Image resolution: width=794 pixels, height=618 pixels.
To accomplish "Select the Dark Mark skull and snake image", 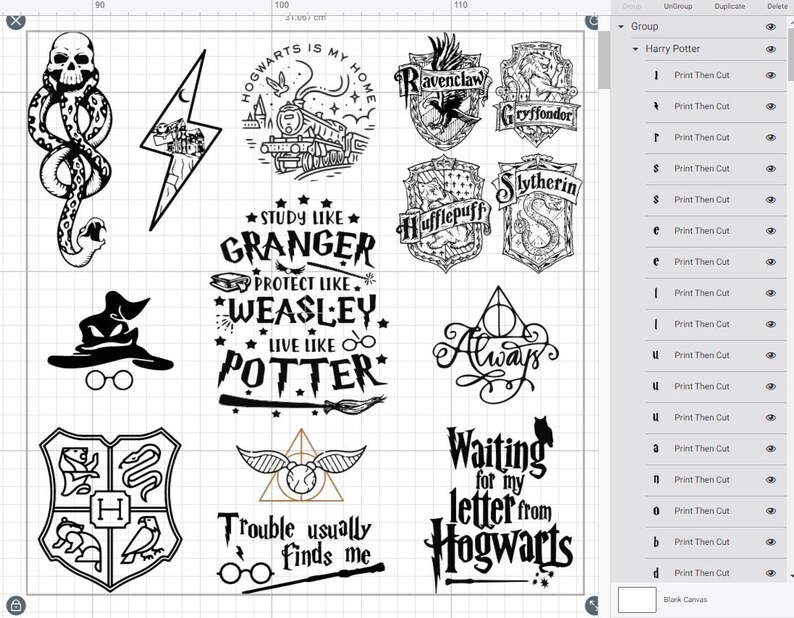I will tap(70, 149).
